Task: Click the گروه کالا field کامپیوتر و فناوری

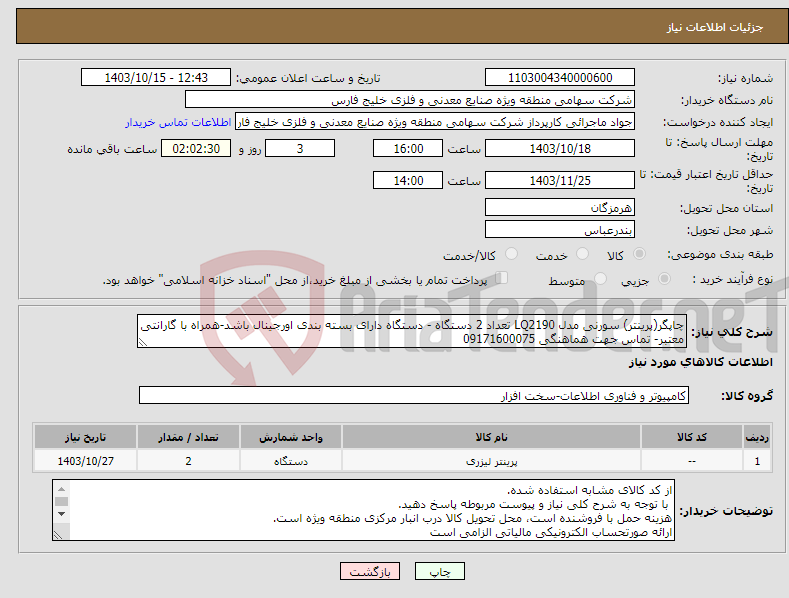Action: pos(414,396)
